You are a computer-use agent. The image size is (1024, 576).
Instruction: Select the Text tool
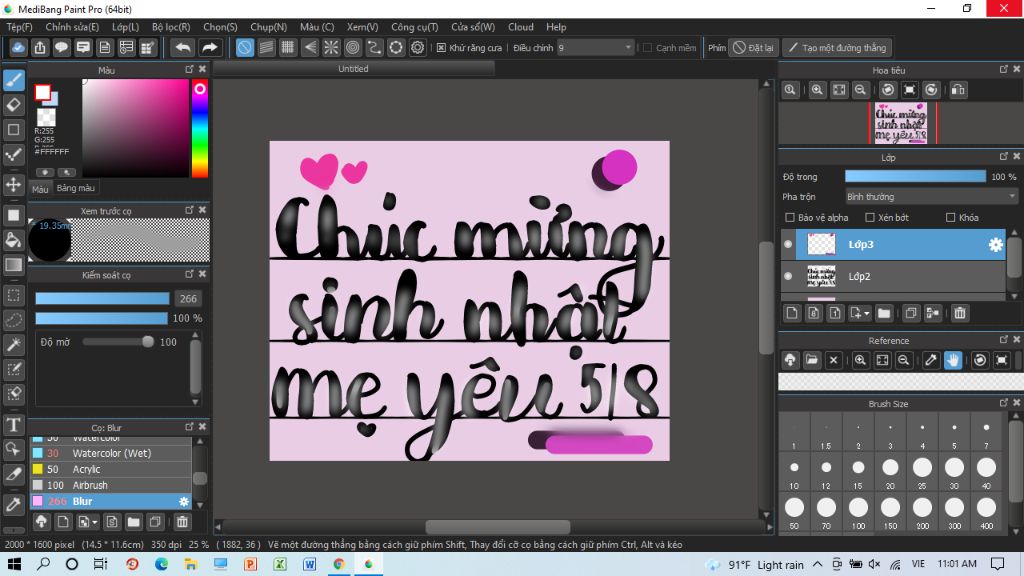pyautogui.click(x=14, y=425)
